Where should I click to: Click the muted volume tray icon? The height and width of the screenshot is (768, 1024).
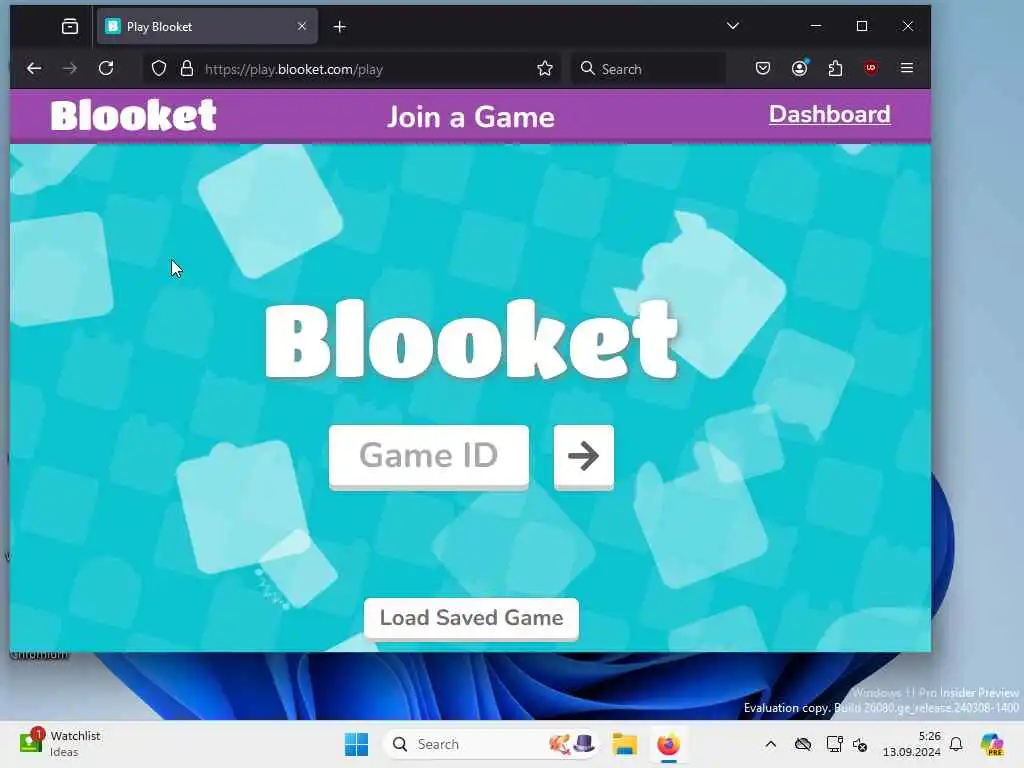860,744
